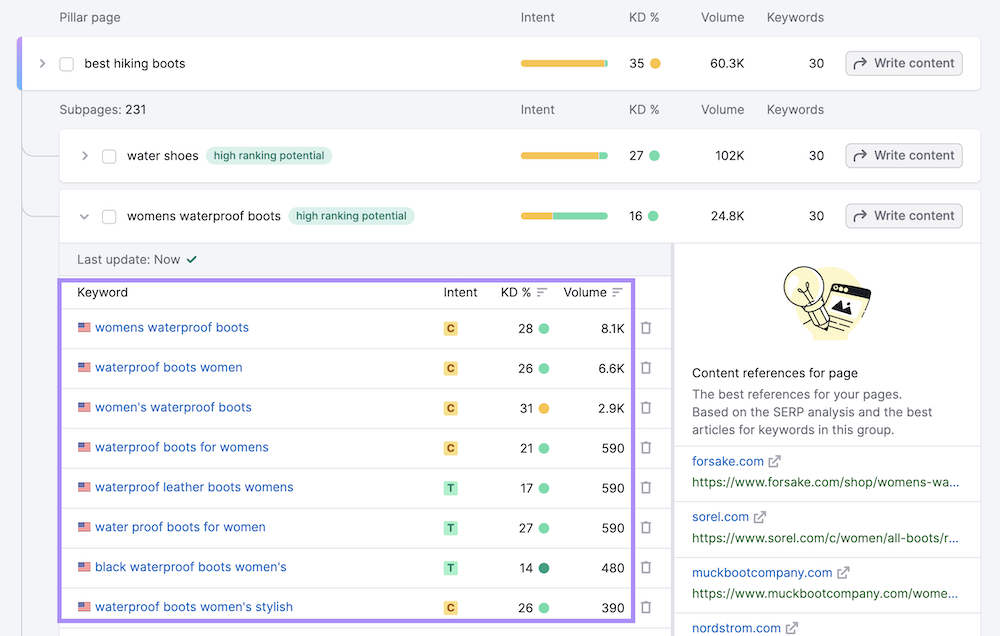
Task: Open sorel.com external link icon
Action: tap(760, 517)
